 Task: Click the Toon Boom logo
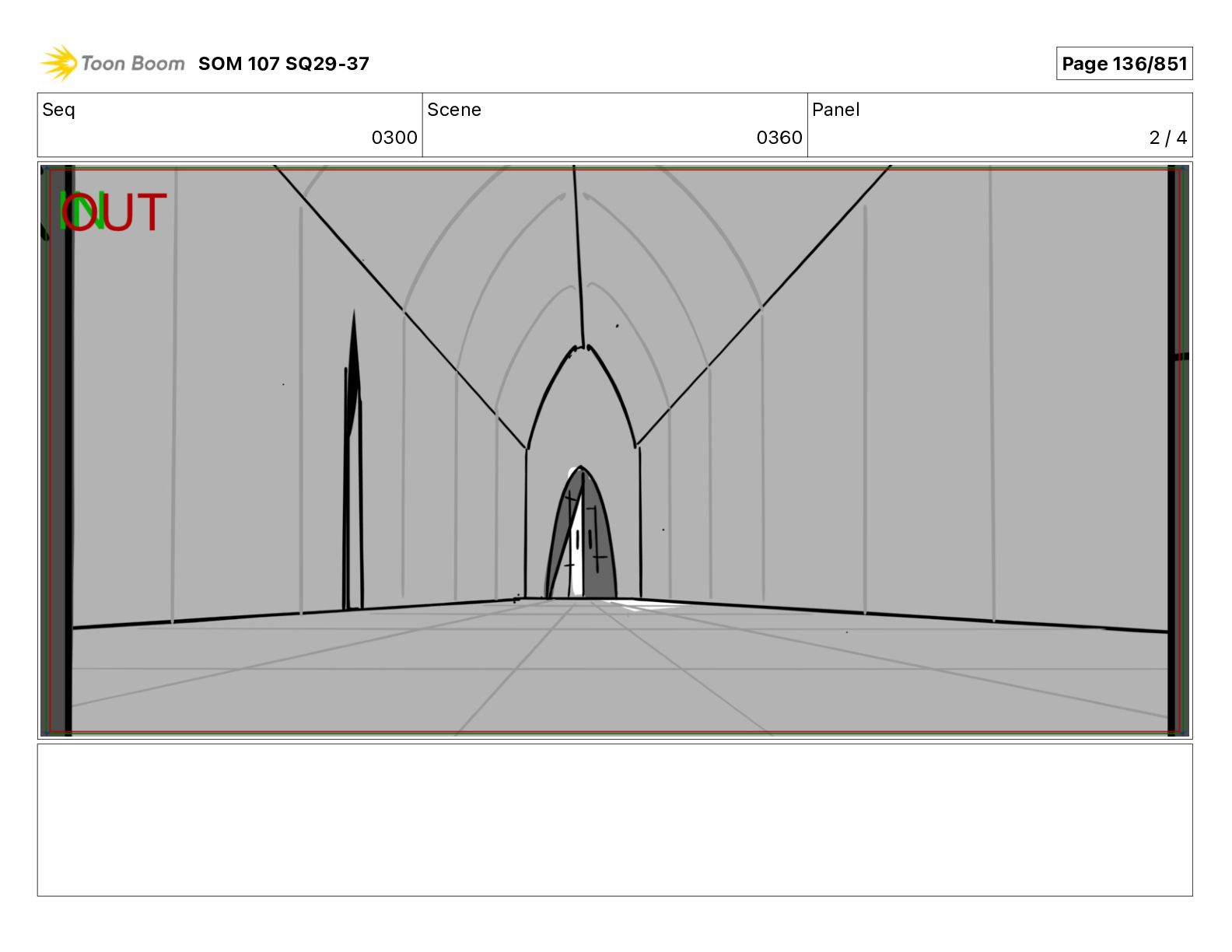113,63
